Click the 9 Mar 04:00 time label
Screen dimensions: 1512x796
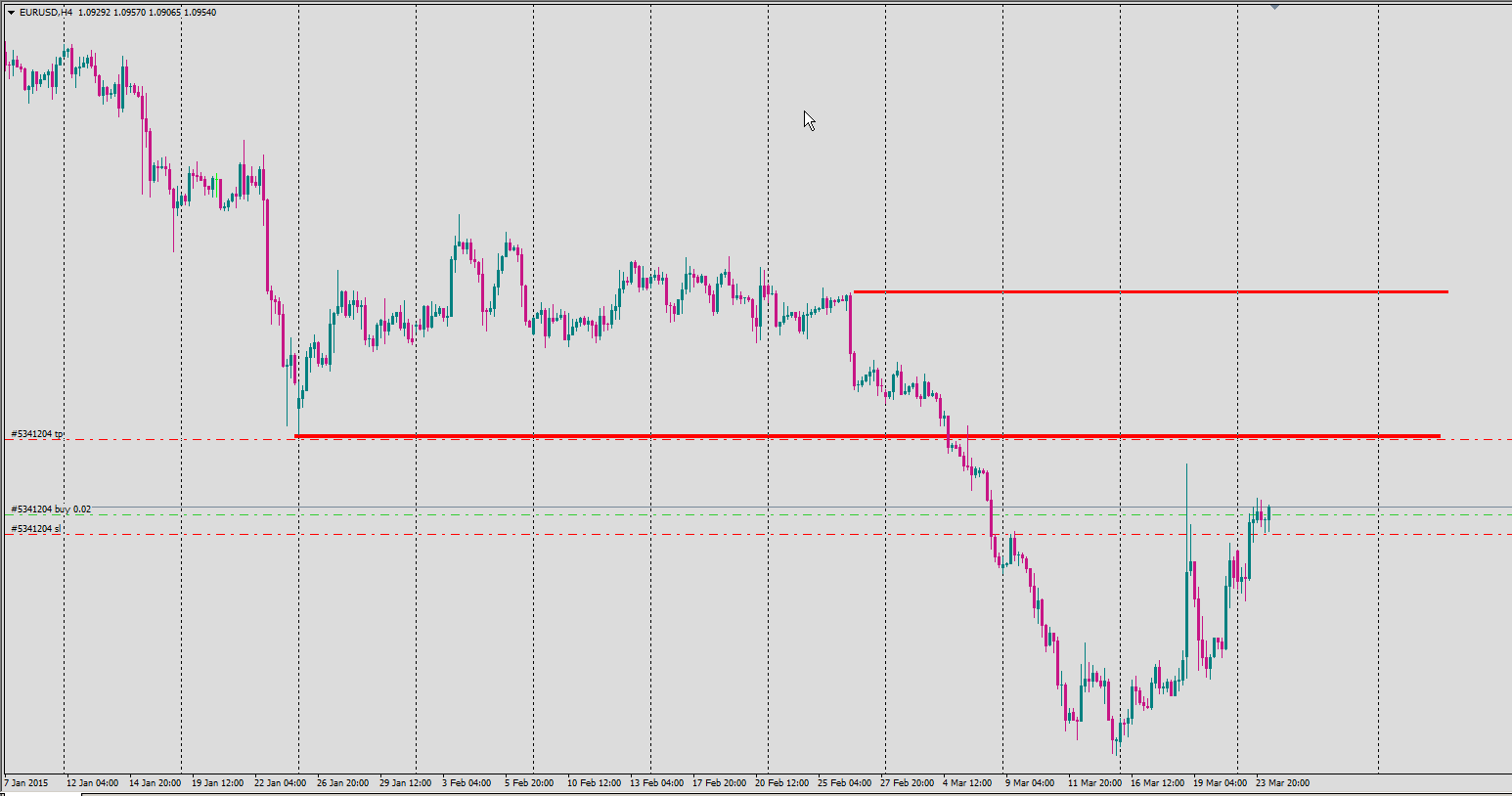coord(1030,782)
